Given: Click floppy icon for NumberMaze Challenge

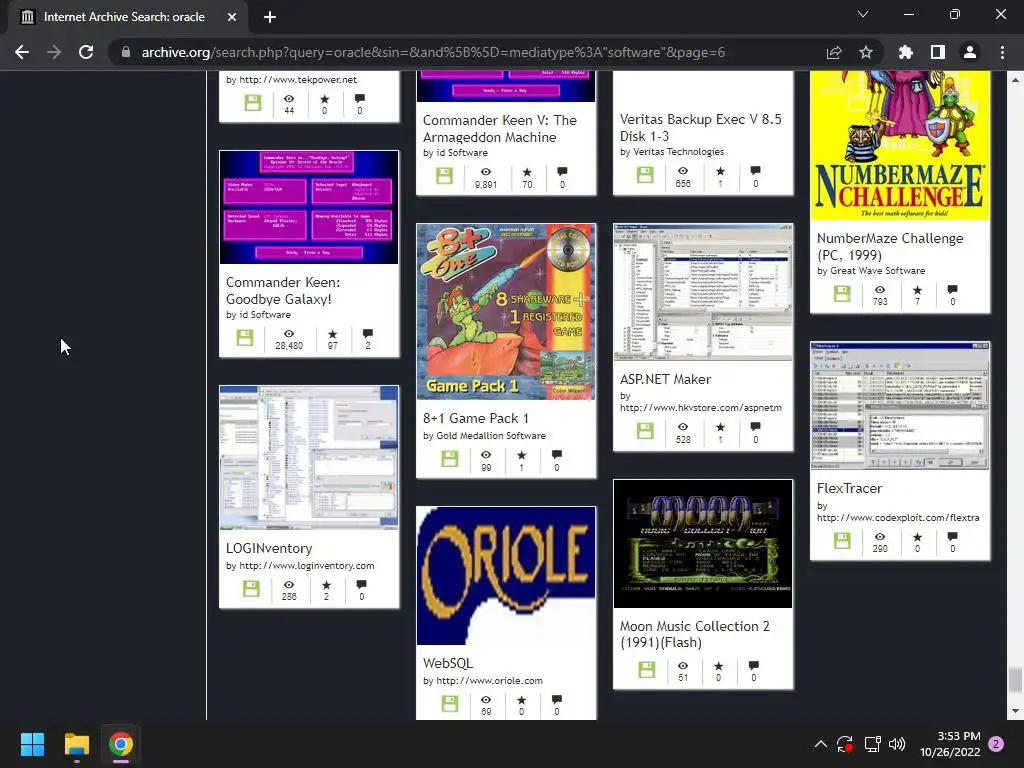Looking at the screenshot, I should pyautogui.click(x=842, y=294).
